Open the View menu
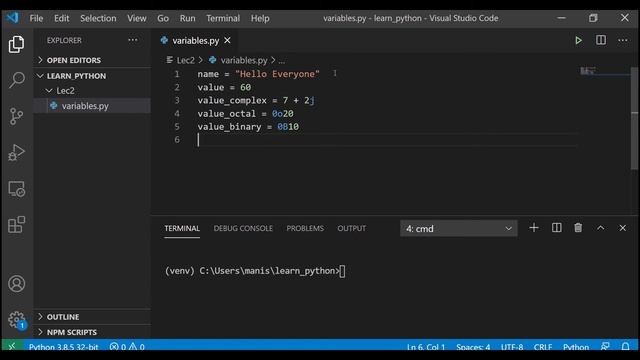Image resolution: width=640 pixels, height=360 pixels. click(136, 18)
